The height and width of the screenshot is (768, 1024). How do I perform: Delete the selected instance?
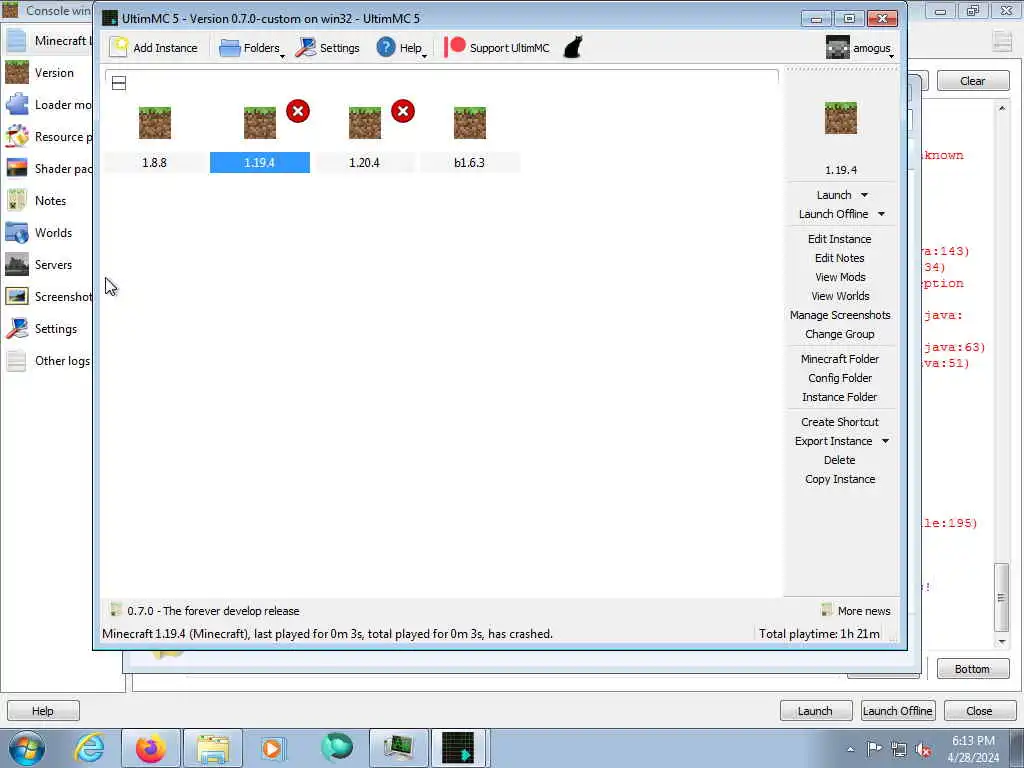[839, 460]
